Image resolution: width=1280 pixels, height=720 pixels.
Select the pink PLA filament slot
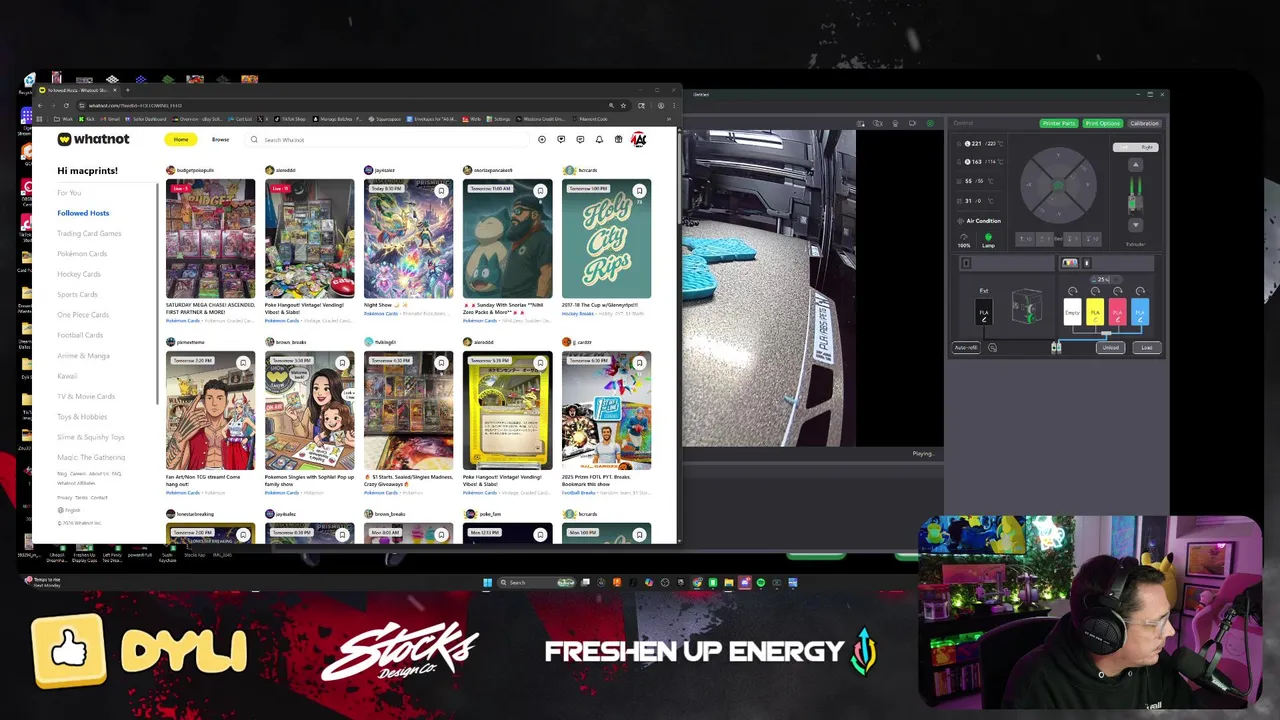tap(1117, 313)
